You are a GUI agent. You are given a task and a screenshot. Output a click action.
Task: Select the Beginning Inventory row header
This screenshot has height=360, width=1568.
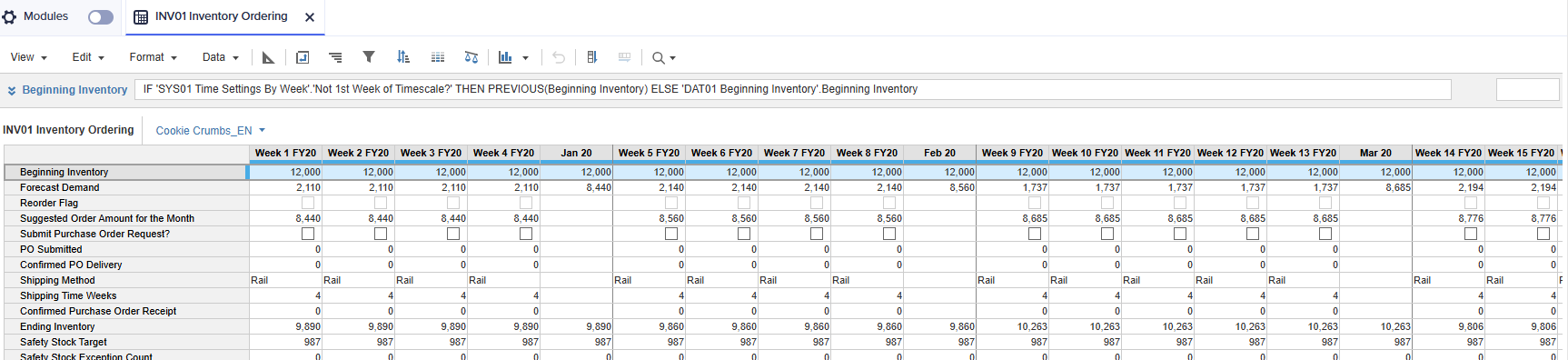coord(126,172)
